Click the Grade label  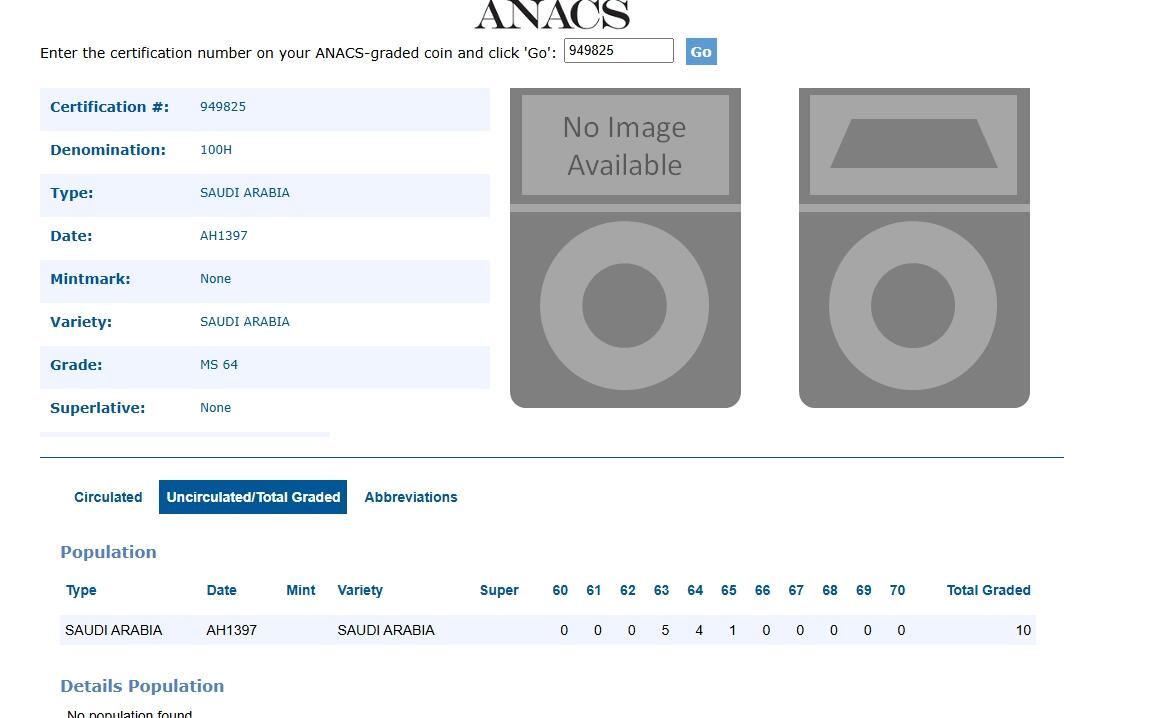click(76, 365)
